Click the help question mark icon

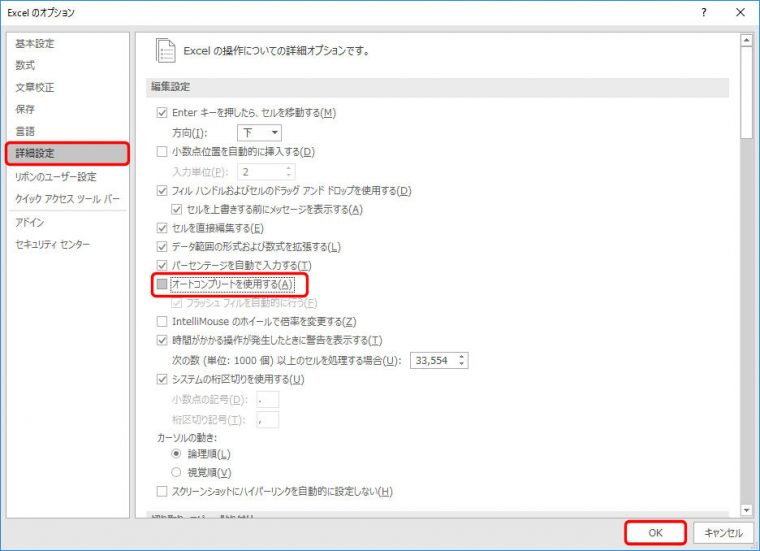pos(704,13)
